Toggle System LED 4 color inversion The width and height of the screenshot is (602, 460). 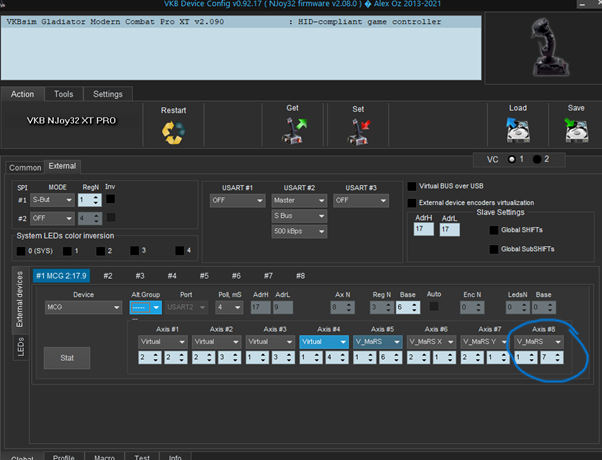(x=179, y=251)
